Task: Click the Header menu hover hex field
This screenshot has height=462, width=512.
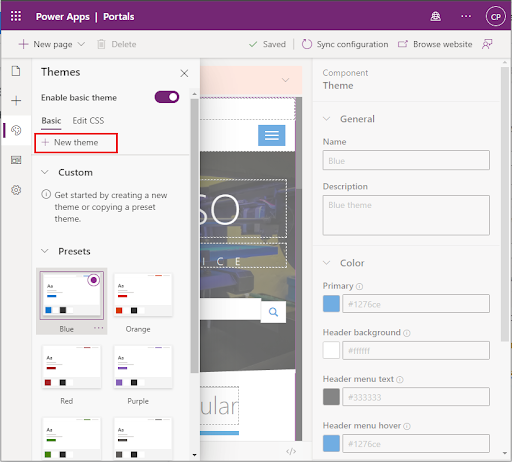Action: click(x=416, y=443)
